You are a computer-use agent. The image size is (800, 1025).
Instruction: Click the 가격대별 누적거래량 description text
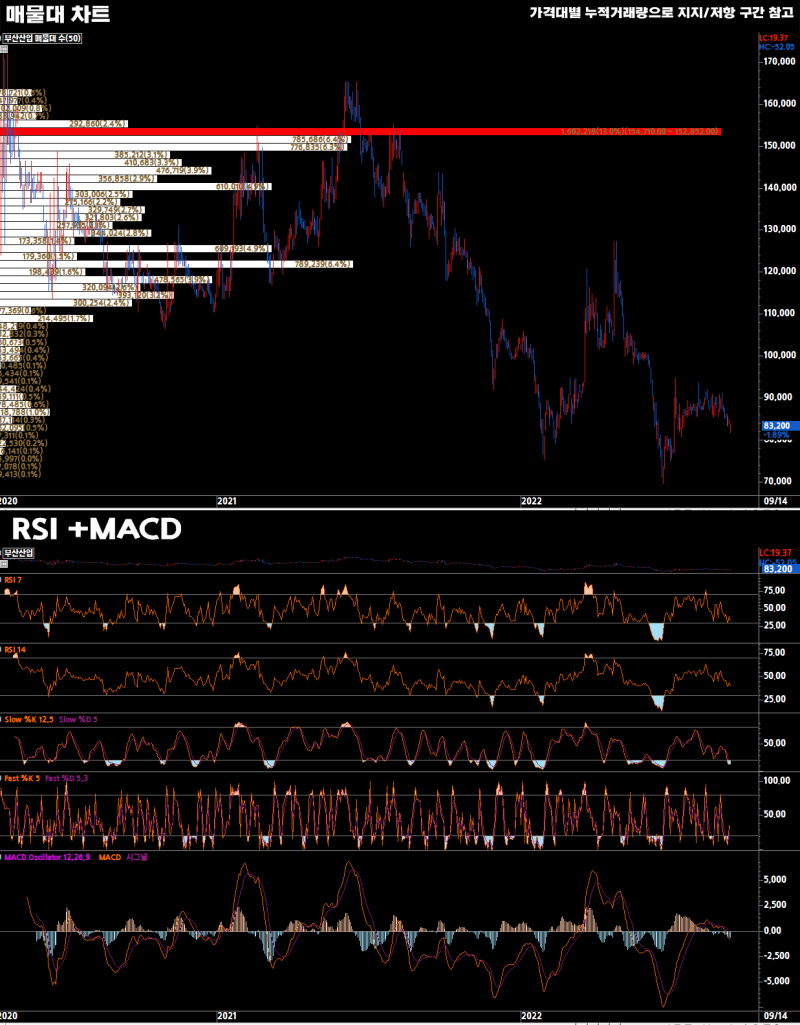point(661,12)
